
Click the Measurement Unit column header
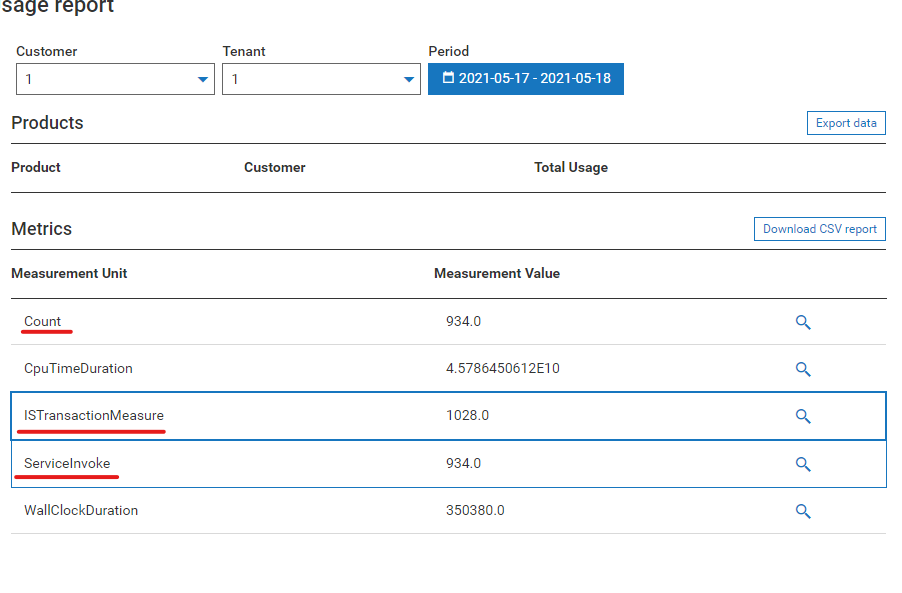tap(69, 273)
